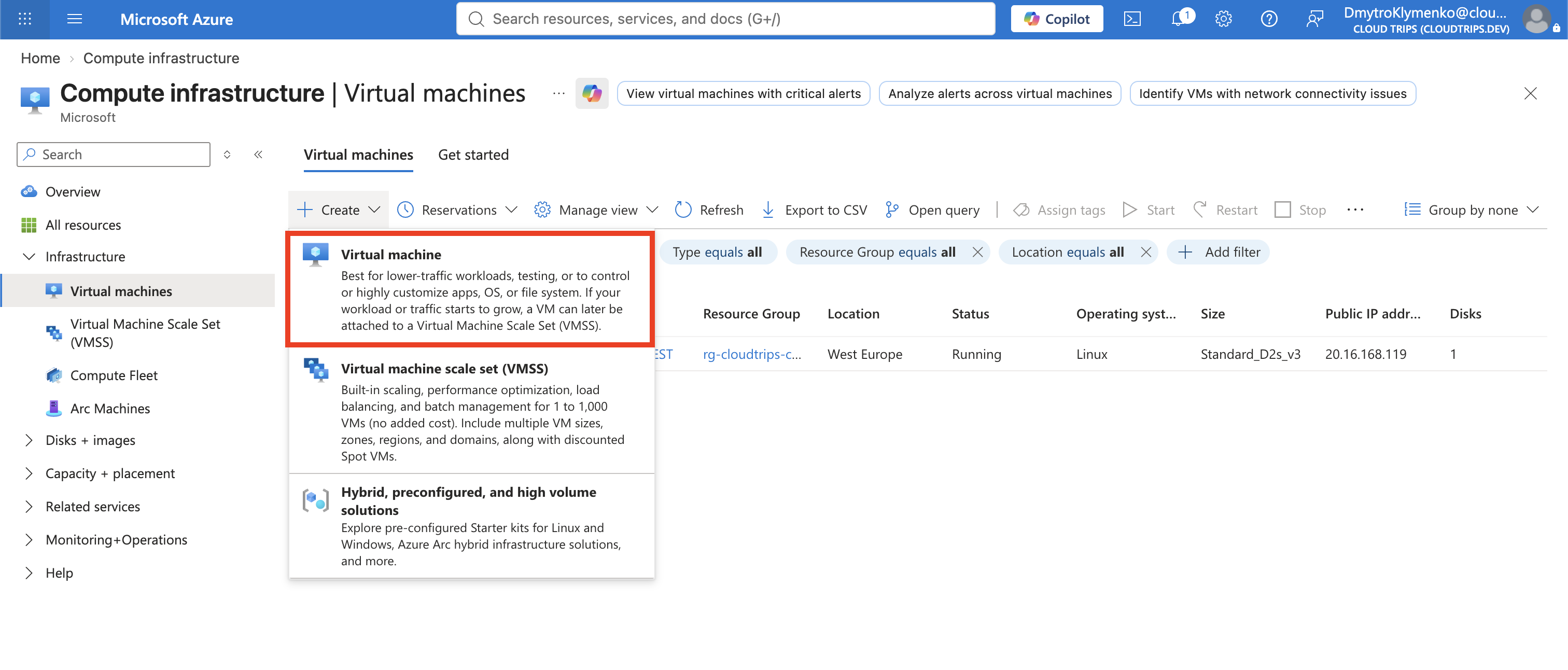Open the Reservations dropdown
Screen dimensions: 1568x670
pos(457,210)
